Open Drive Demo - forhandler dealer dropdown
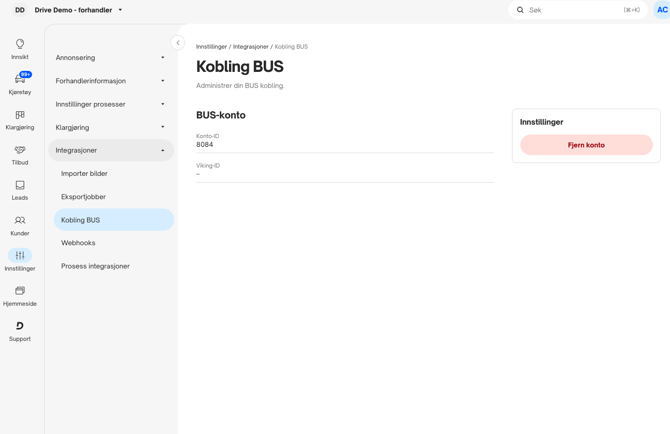This screenshot has width=670, height=434. point(78,10)
